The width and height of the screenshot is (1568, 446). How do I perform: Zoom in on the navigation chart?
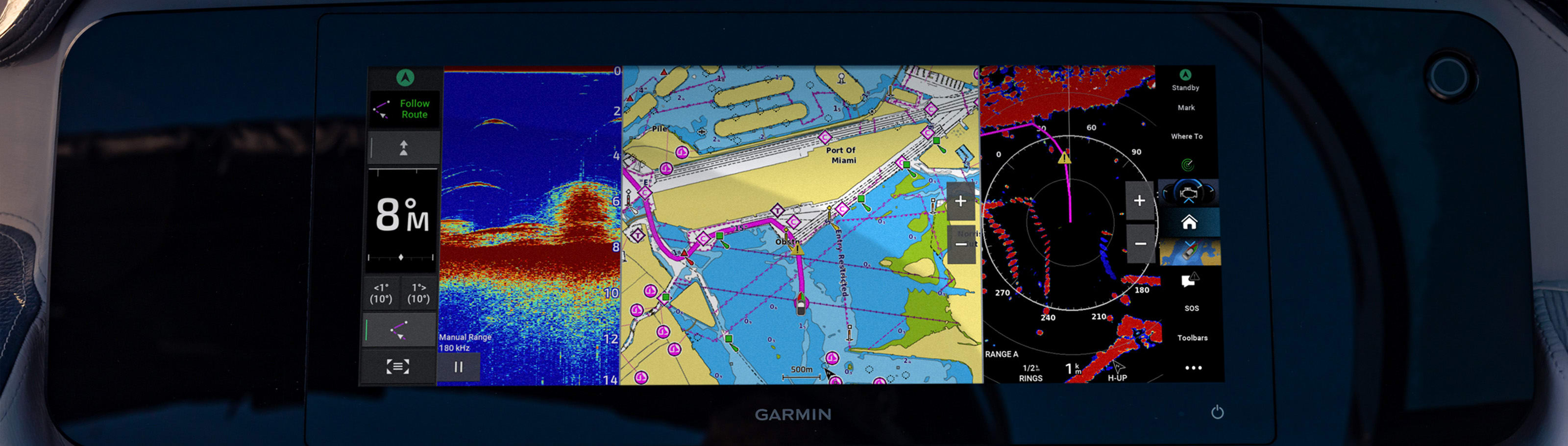coord(960,201)
